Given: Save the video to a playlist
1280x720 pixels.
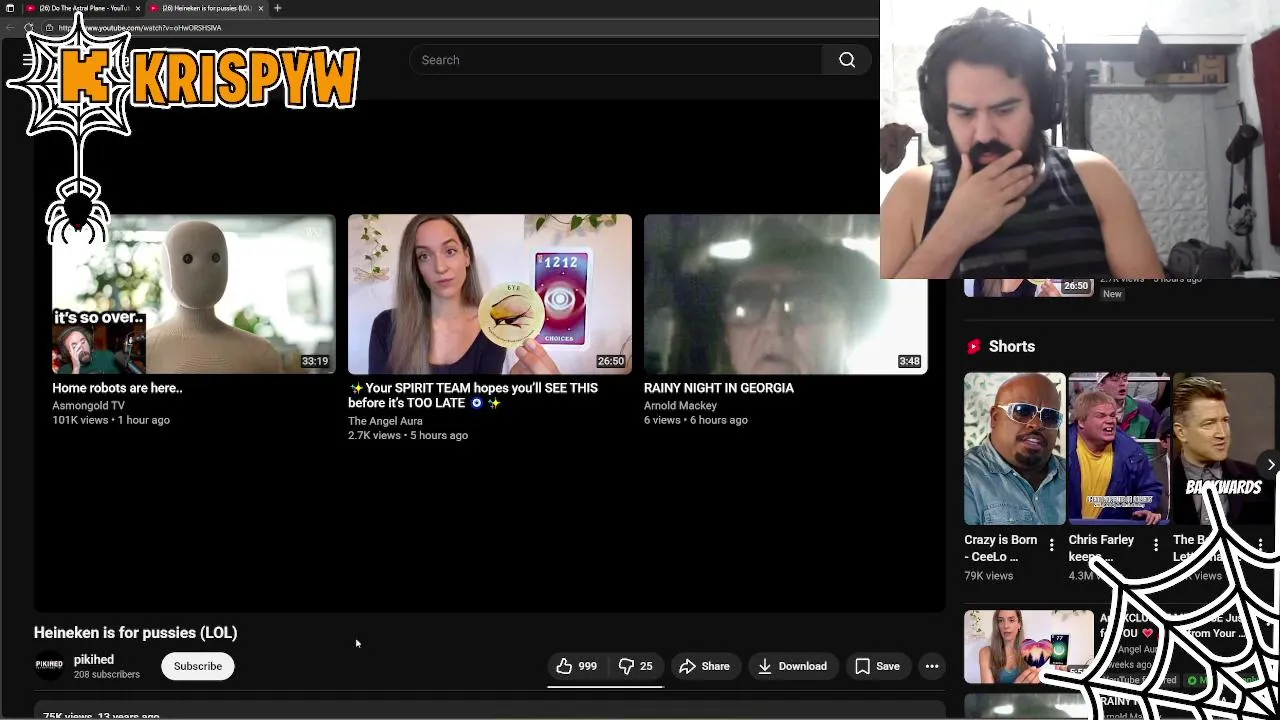Looking at the screenshot, I should [x=877, y=666].
